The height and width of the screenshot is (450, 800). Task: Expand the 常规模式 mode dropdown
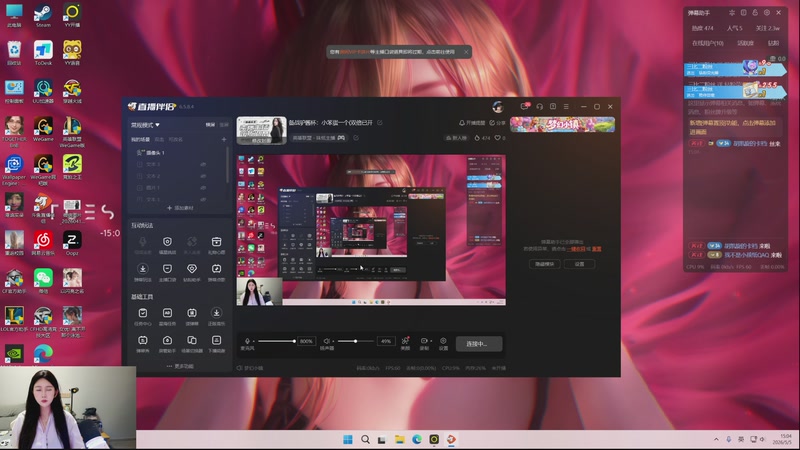pyautogui.click(x=145, y=125)
